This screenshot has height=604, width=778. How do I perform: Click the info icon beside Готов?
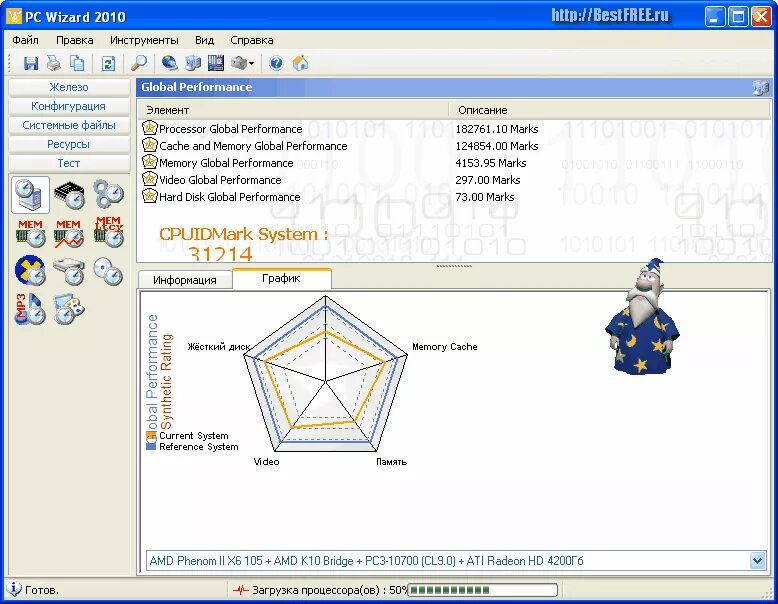click(x=13, y=589)
